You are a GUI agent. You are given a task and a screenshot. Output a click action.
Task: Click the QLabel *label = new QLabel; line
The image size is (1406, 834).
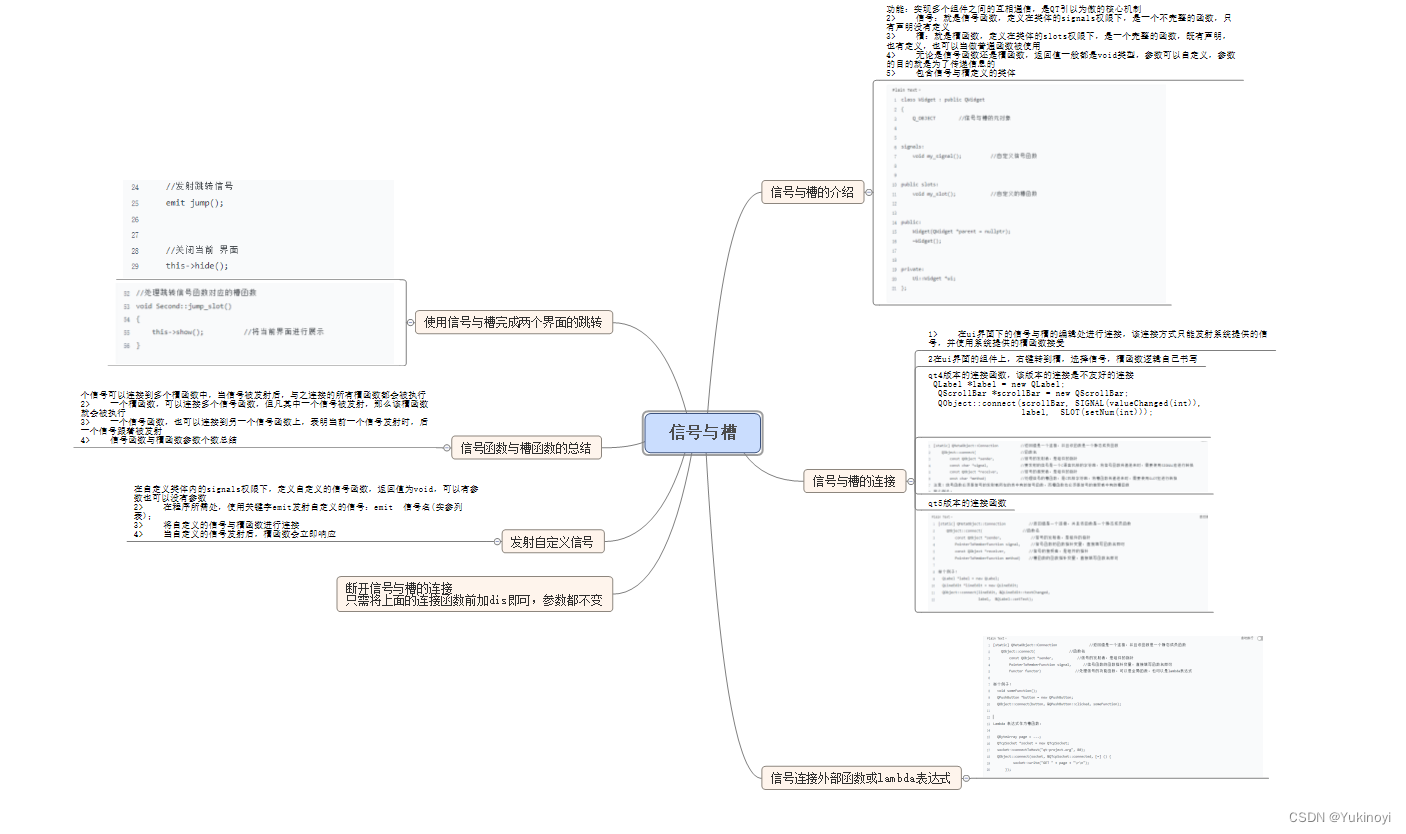pyautogui.click(x=998, y=385)
